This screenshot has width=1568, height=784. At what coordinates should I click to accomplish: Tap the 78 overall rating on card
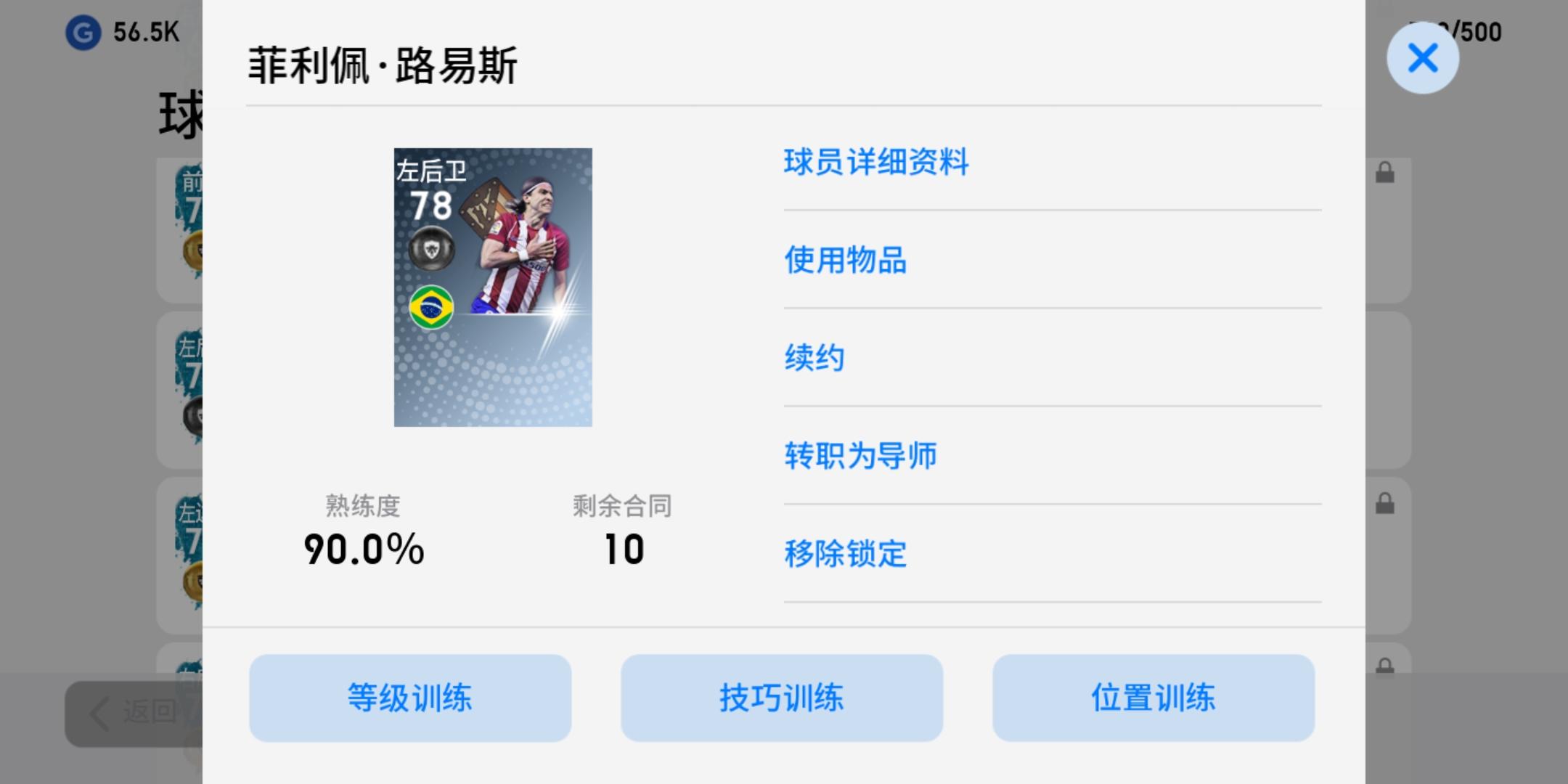click(431, 205)
